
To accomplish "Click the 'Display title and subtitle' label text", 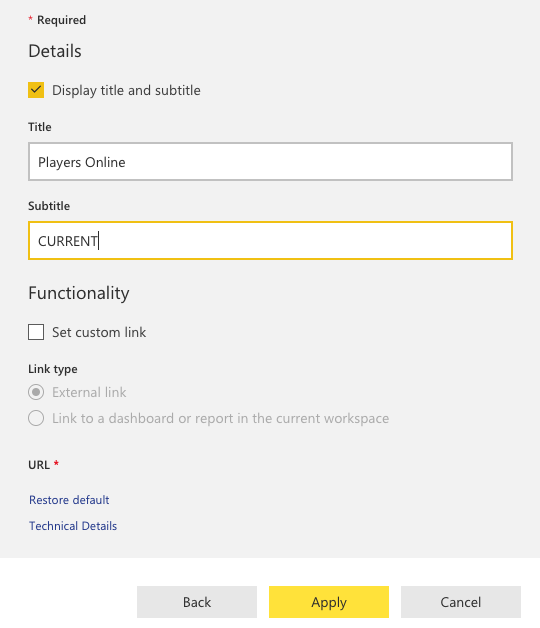I will coord(126,91).
